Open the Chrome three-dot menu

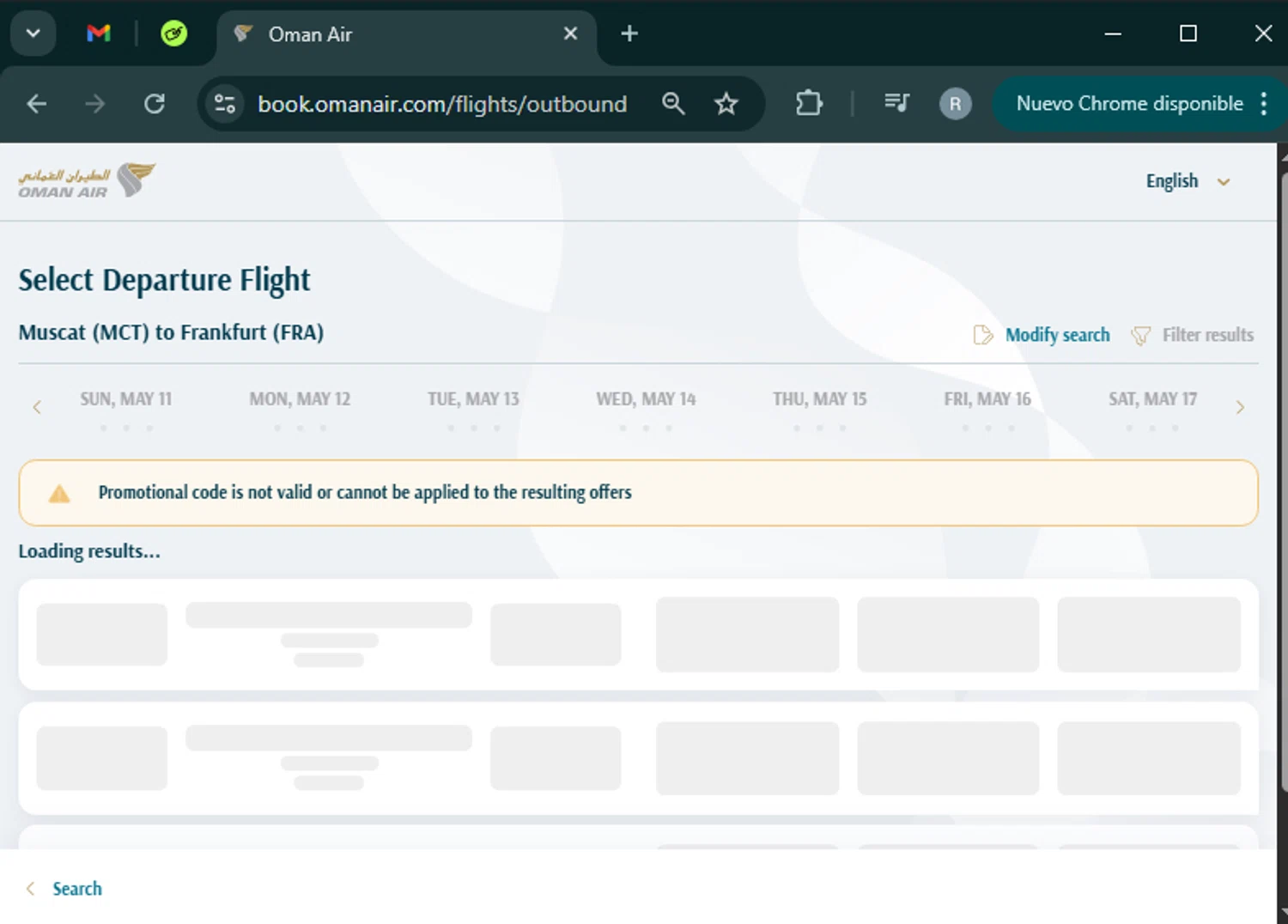(x=1264, y=104)
